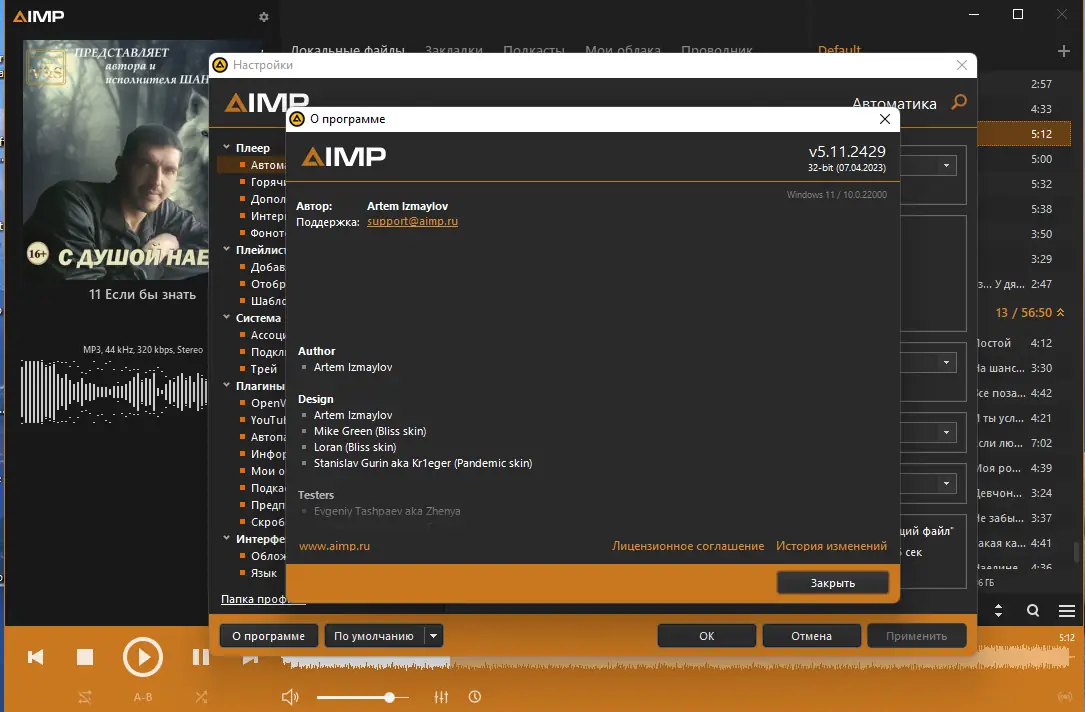
Task: Enable shuffle playback
Action: click(x=200, y=696)
